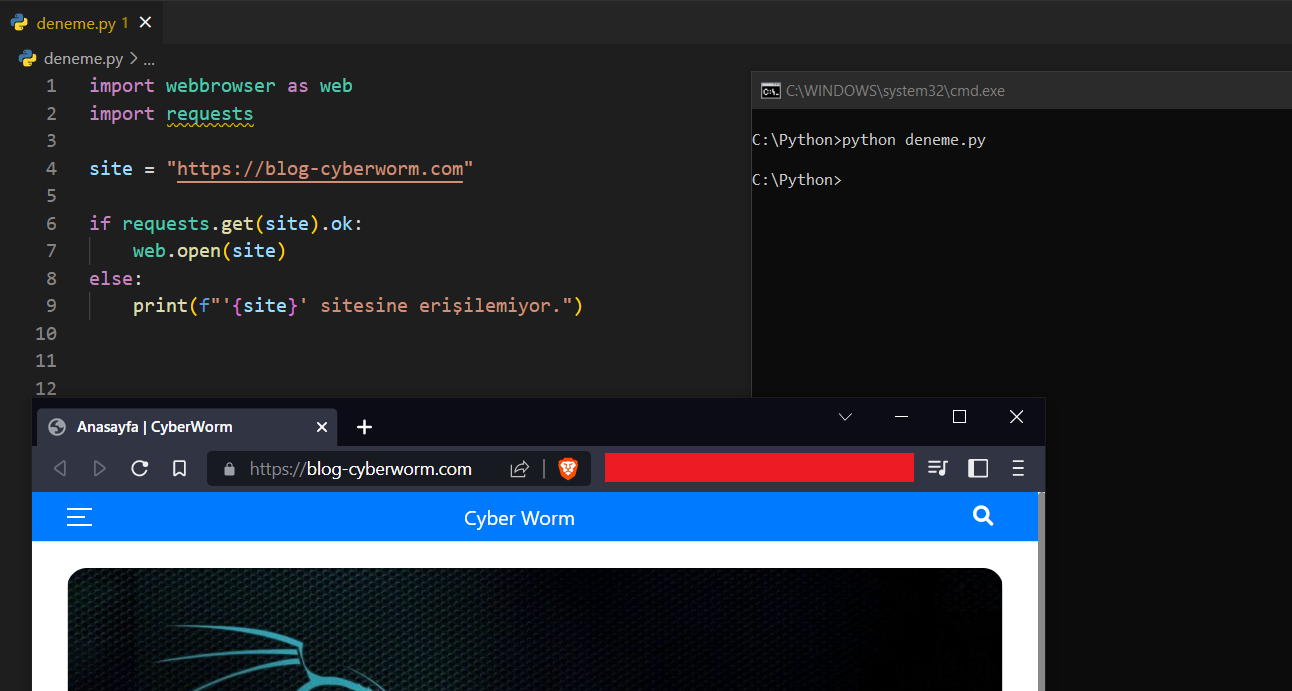Click the browser address bar URL field

tap(360, 468)
